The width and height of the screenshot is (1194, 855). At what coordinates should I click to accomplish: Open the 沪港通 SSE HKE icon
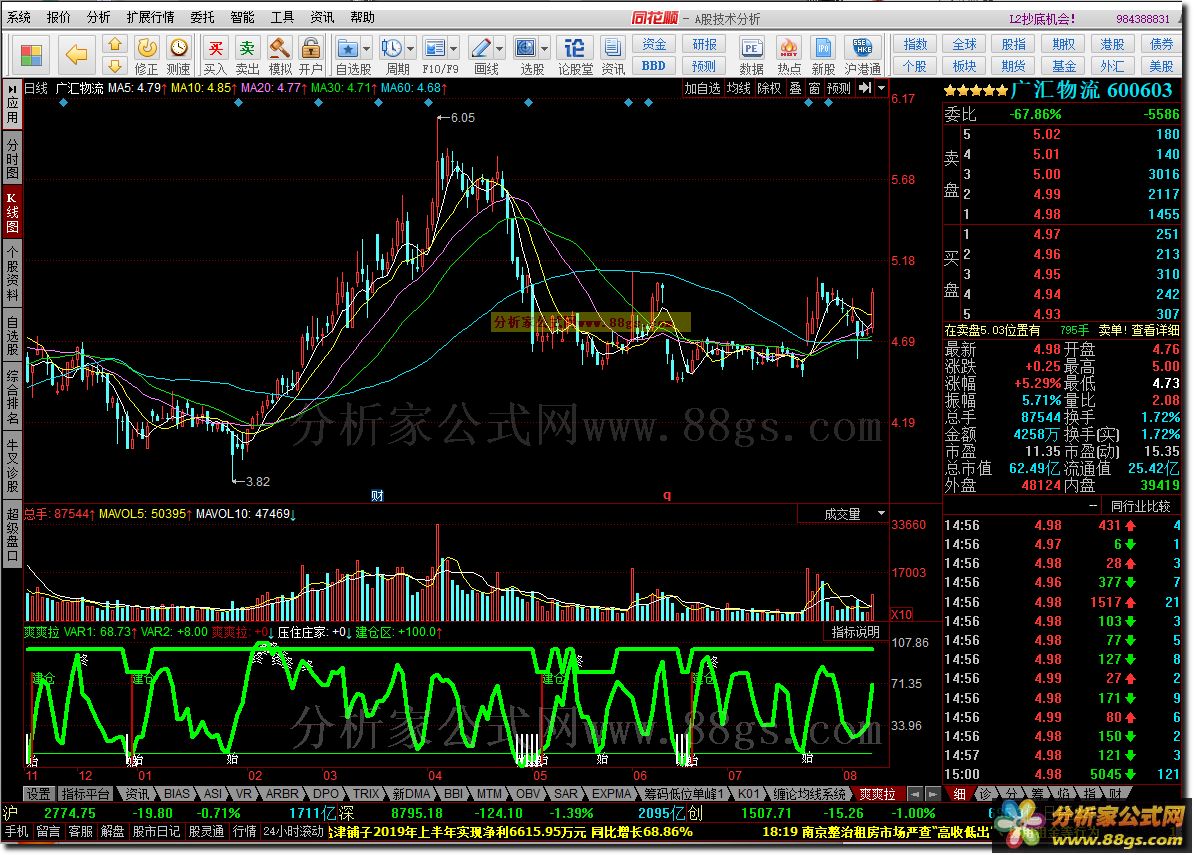point(862,48)
